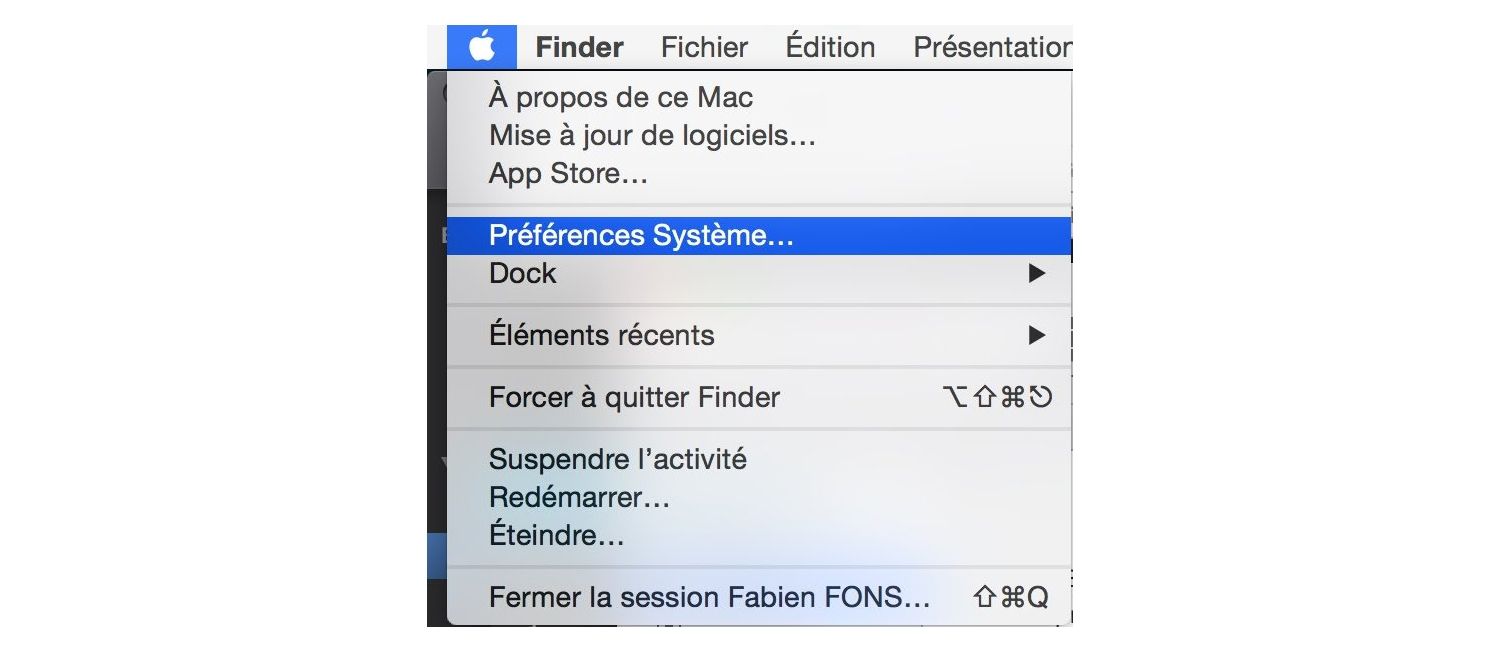
Task: Choose Suspendre l'activité
Action: [x=617, y=458]
